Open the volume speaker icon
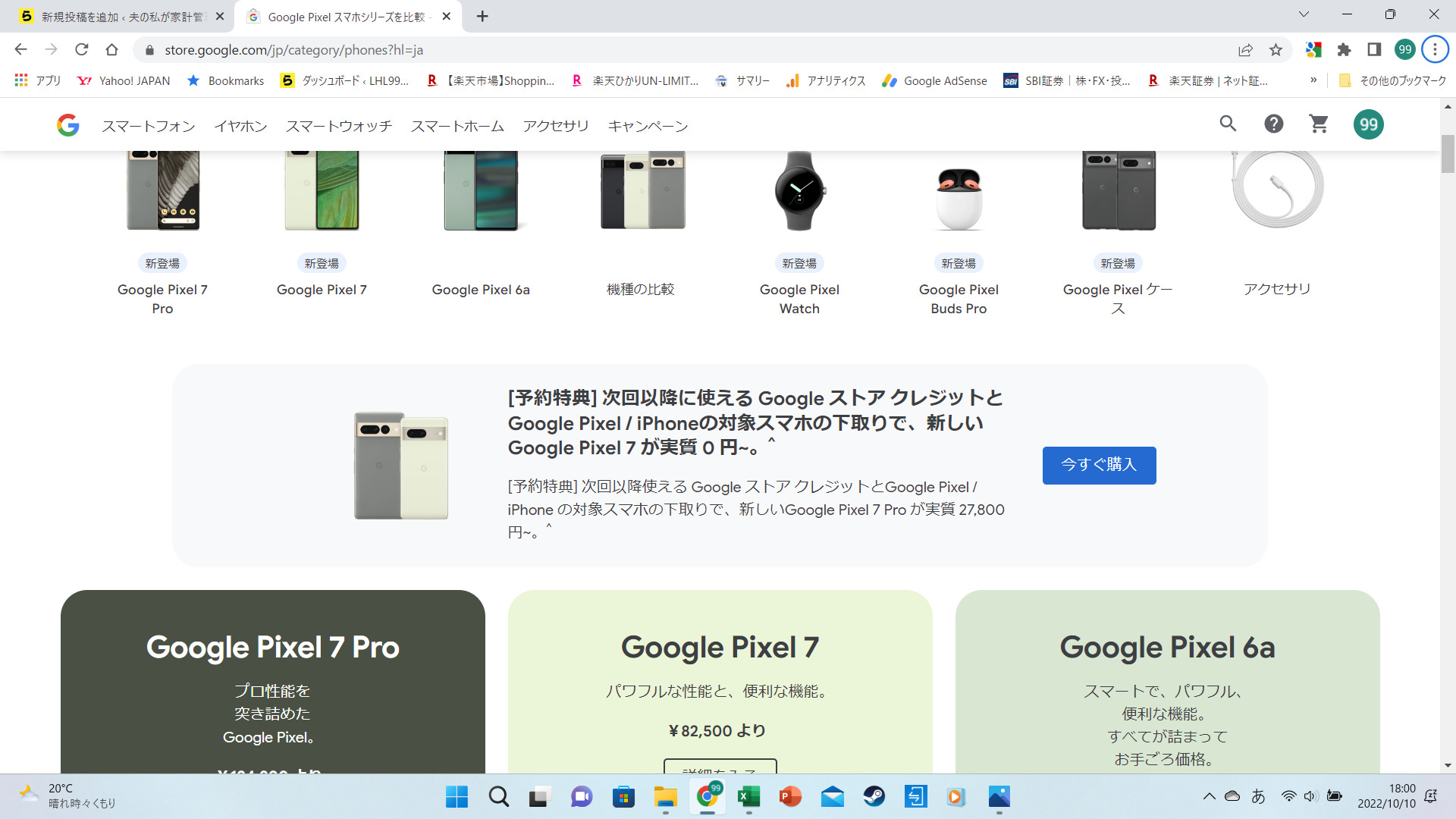The image size is (1456, 819). [x=1310, y=796]
